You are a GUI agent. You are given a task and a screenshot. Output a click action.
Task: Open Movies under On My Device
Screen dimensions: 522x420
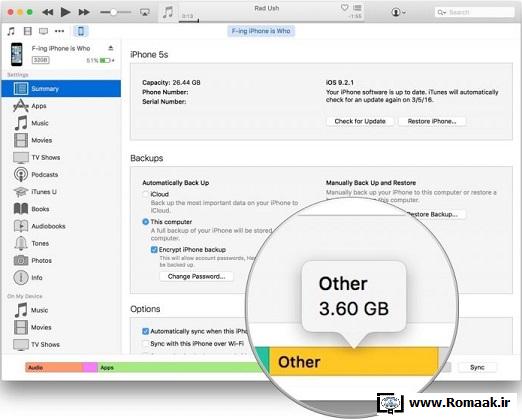coord(61,327)
